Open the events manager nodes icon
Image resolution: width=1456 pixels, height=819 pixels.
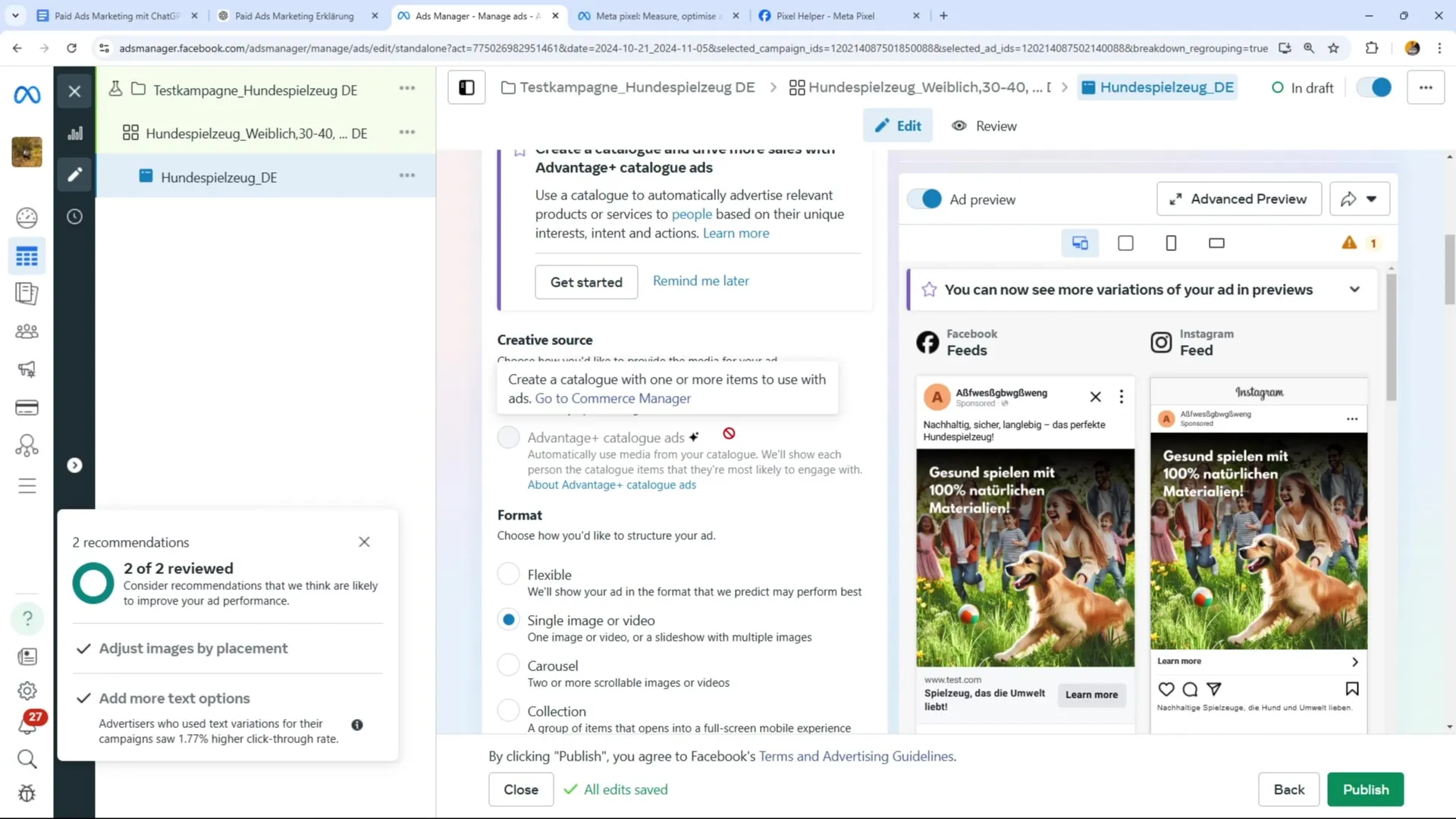pos(27,445)
